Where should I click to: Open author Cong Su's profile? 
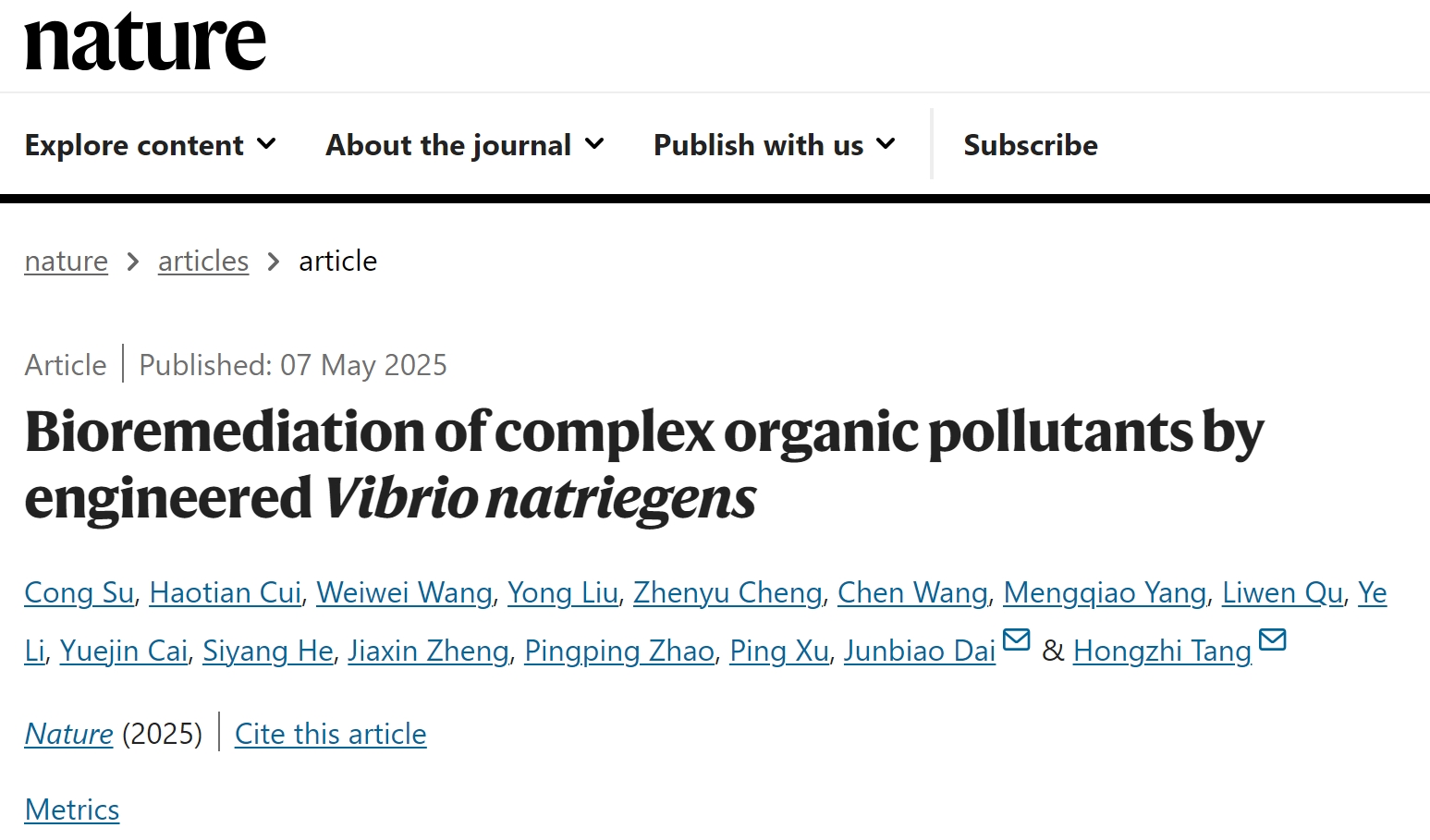pos(79,593)
